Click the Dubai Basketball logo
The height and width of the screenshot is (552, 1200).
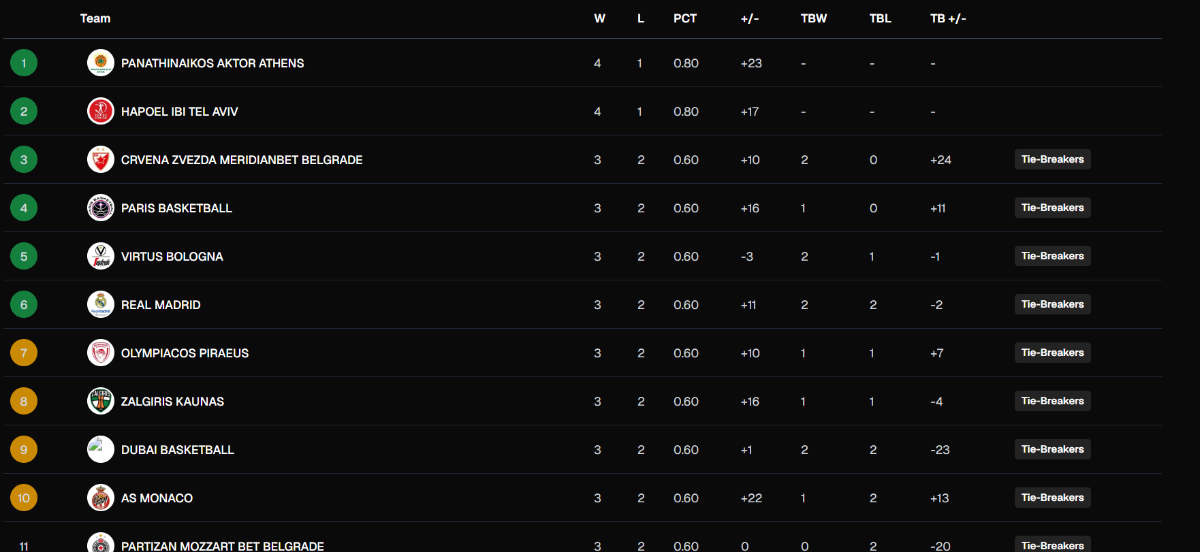pyautogui.click(x=100, y=450)
